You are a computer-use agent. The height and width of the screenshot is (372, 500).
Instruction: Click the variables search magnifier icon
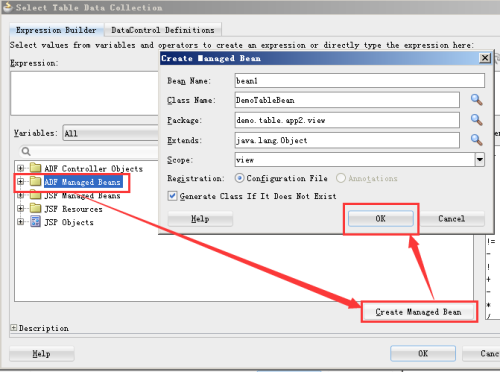(26, 152)
